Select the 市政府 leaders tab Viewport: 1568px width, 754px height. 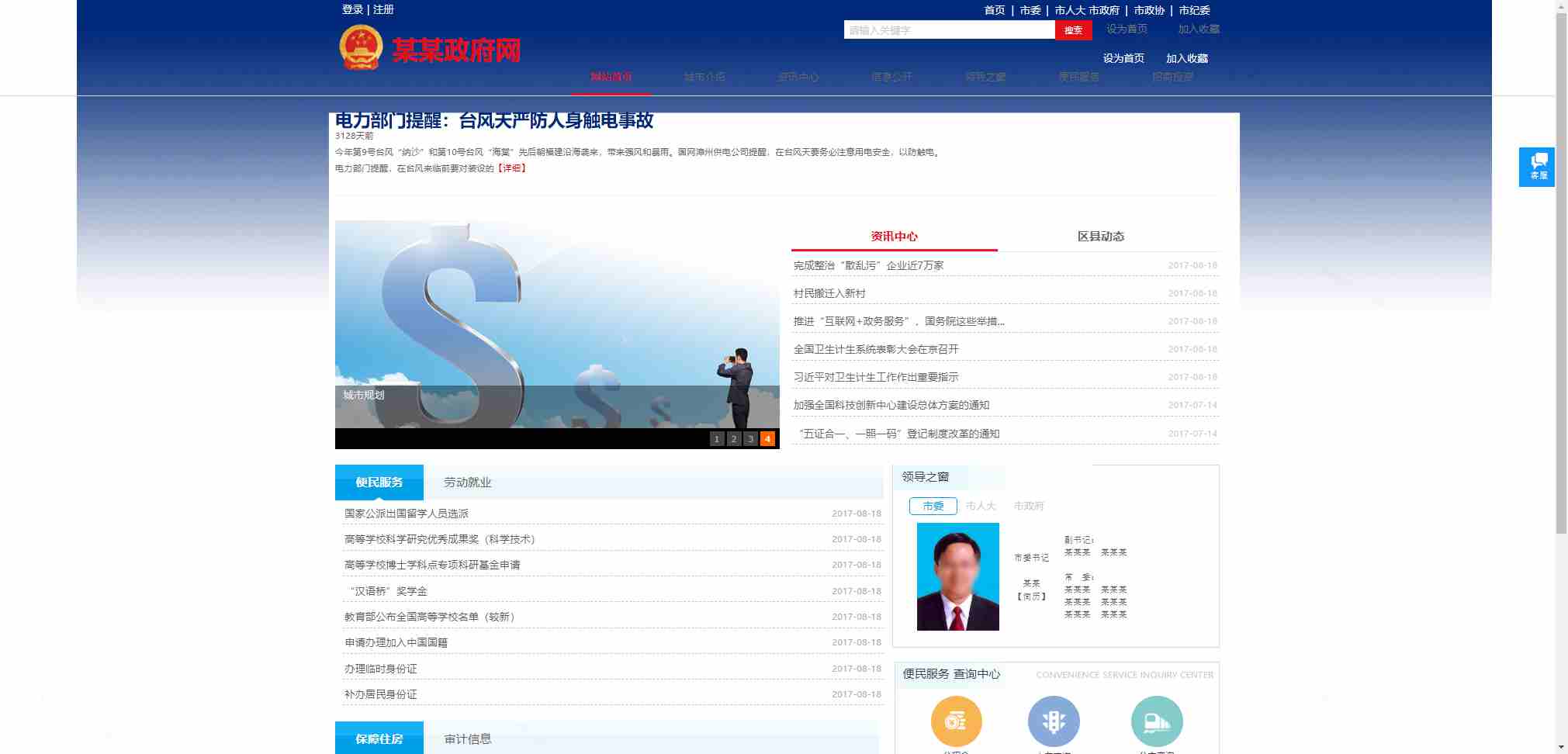(1029, 506)
